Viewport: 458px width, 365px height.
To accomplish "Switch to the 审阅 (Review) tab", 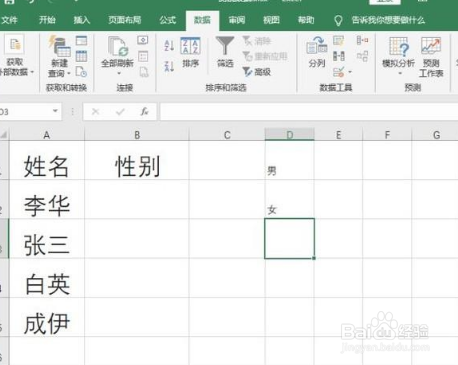I will click(237, 20).
